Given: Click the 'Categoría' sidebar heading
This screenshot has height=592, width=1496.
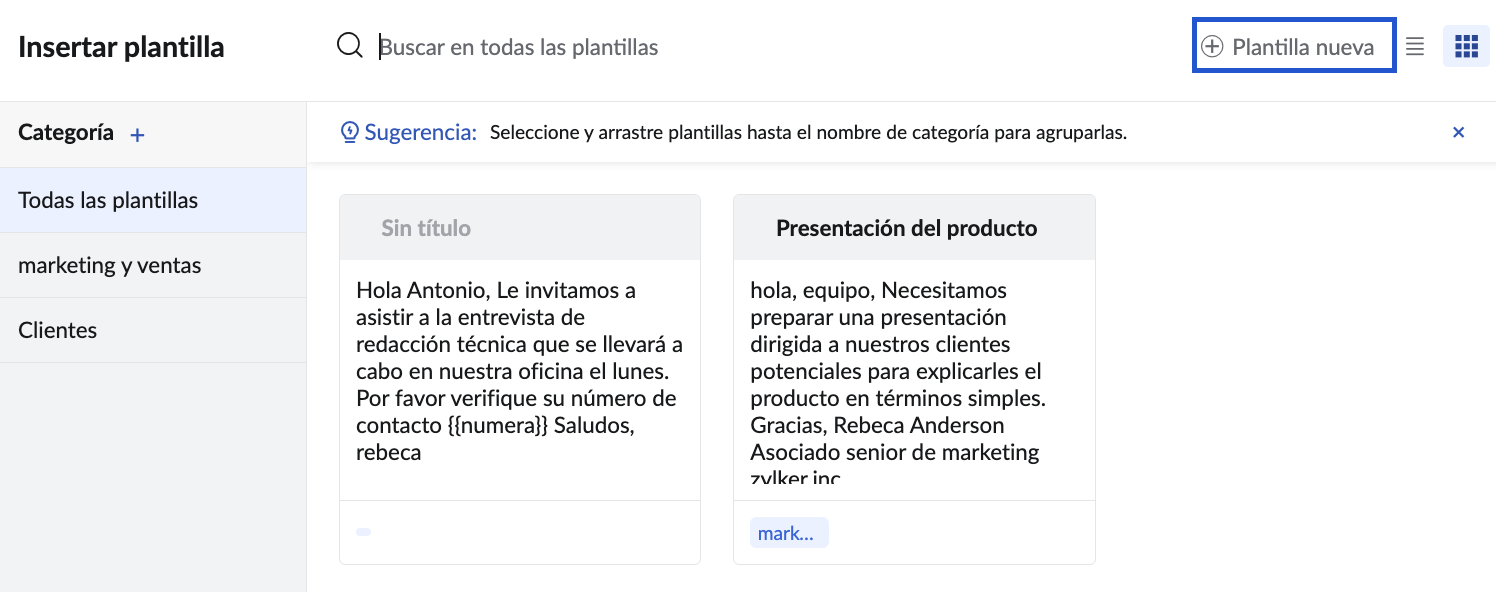Looking at the screenshot, I should click(x=66, y=133).
